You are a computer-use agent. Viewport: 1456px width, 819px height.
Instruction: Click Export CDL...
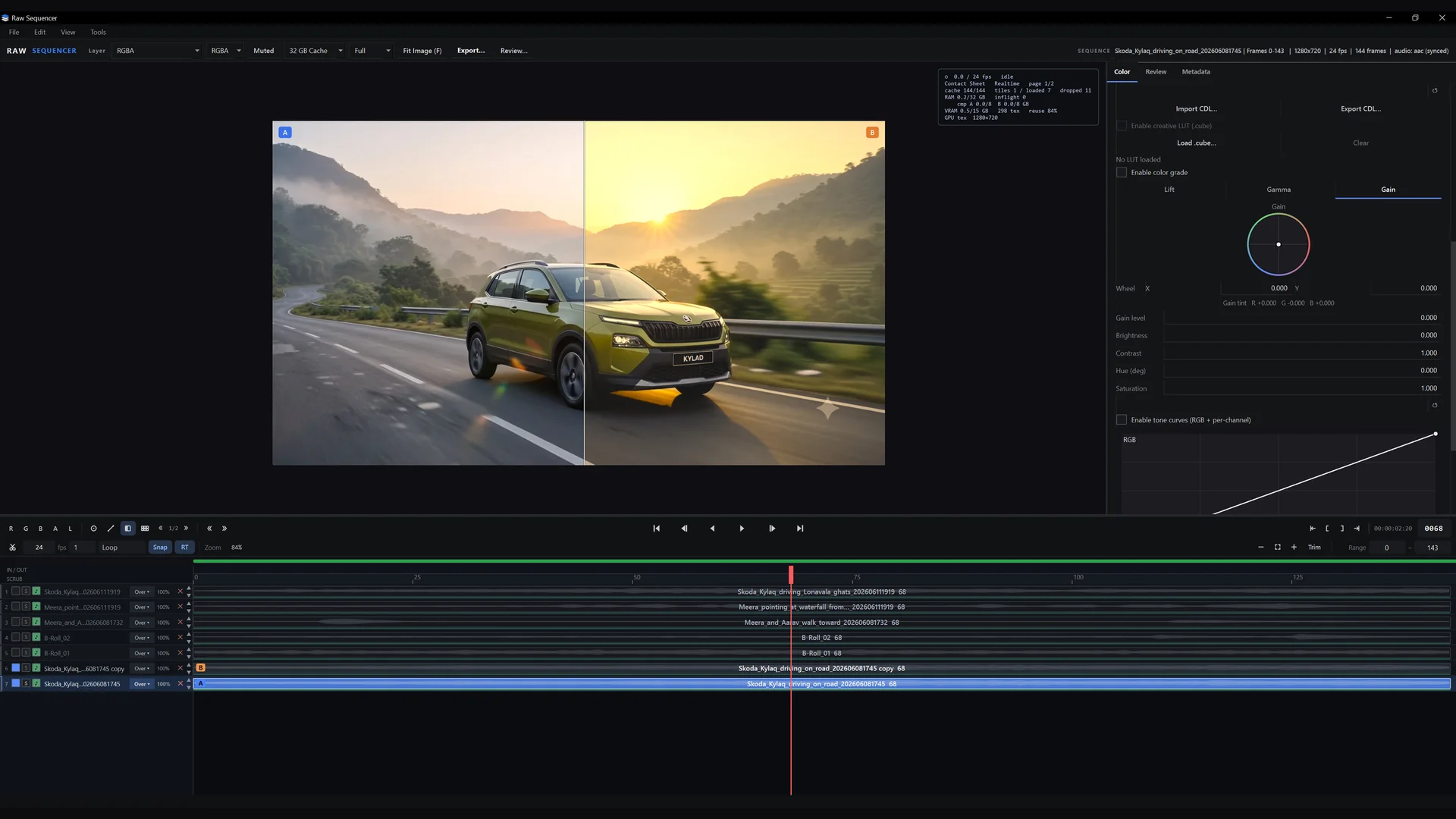point(1361,109)
